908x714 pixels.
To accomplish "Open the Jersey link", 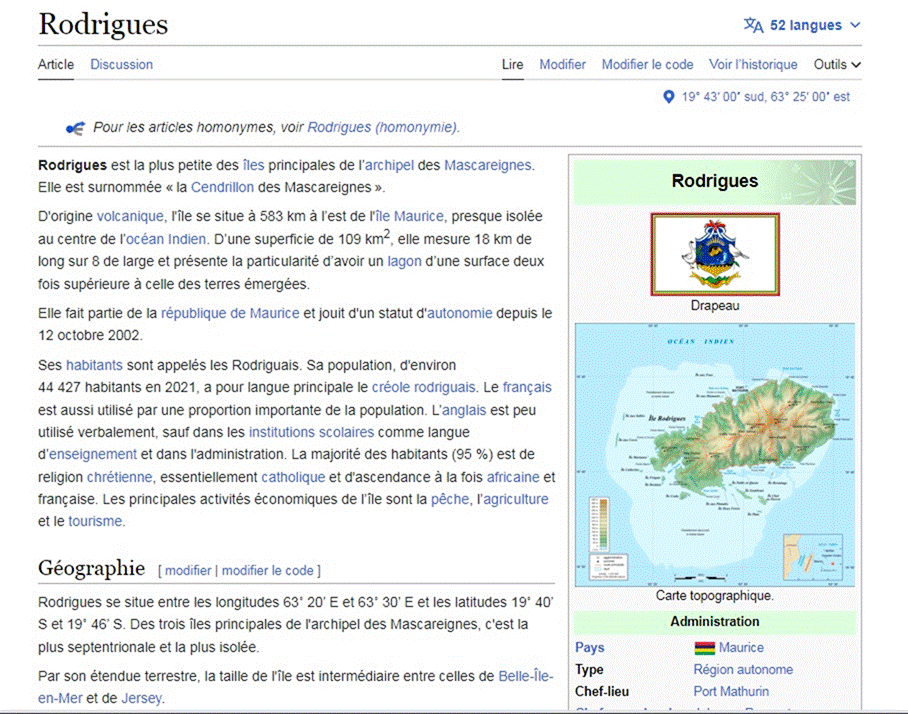I will (x=141, y=698).
